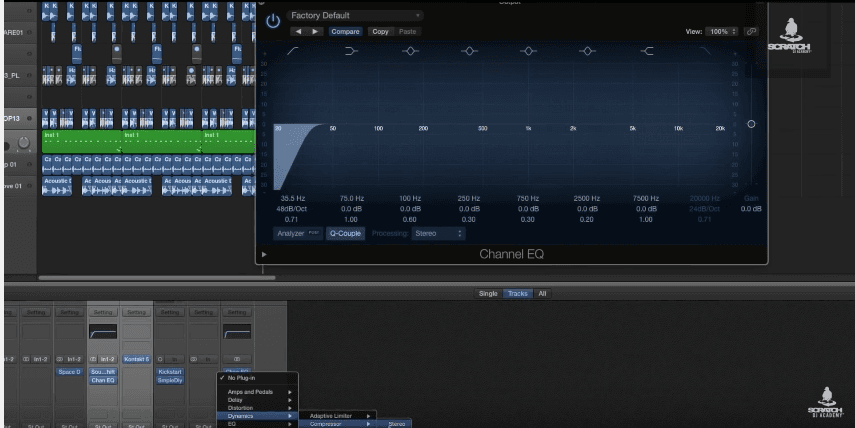Click the 7500 Hz frequency value
This screenshot has width=855, height=428.
[646, 198]
